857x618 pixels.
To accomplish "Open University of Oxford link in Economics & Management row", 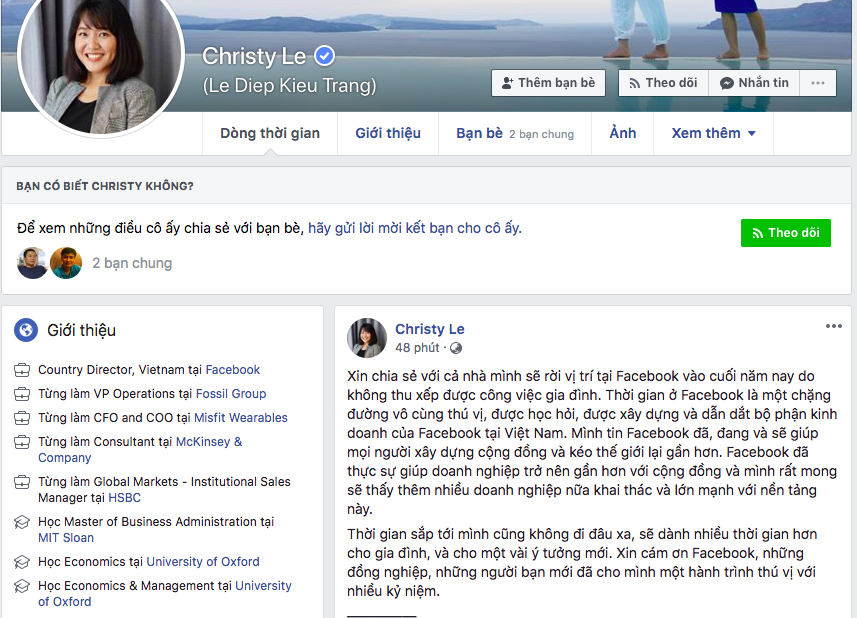I will pyautogui.click(x=165, y=593).
